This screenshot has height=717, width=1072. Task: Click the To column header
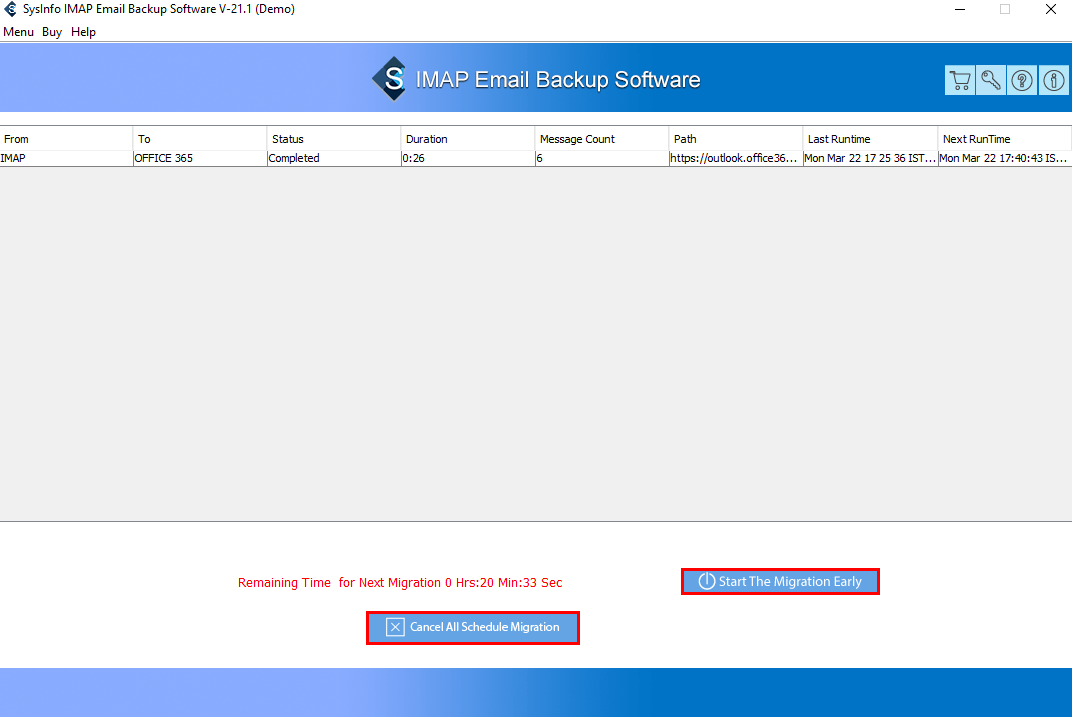pyautogui.click(x=200, y=139)
